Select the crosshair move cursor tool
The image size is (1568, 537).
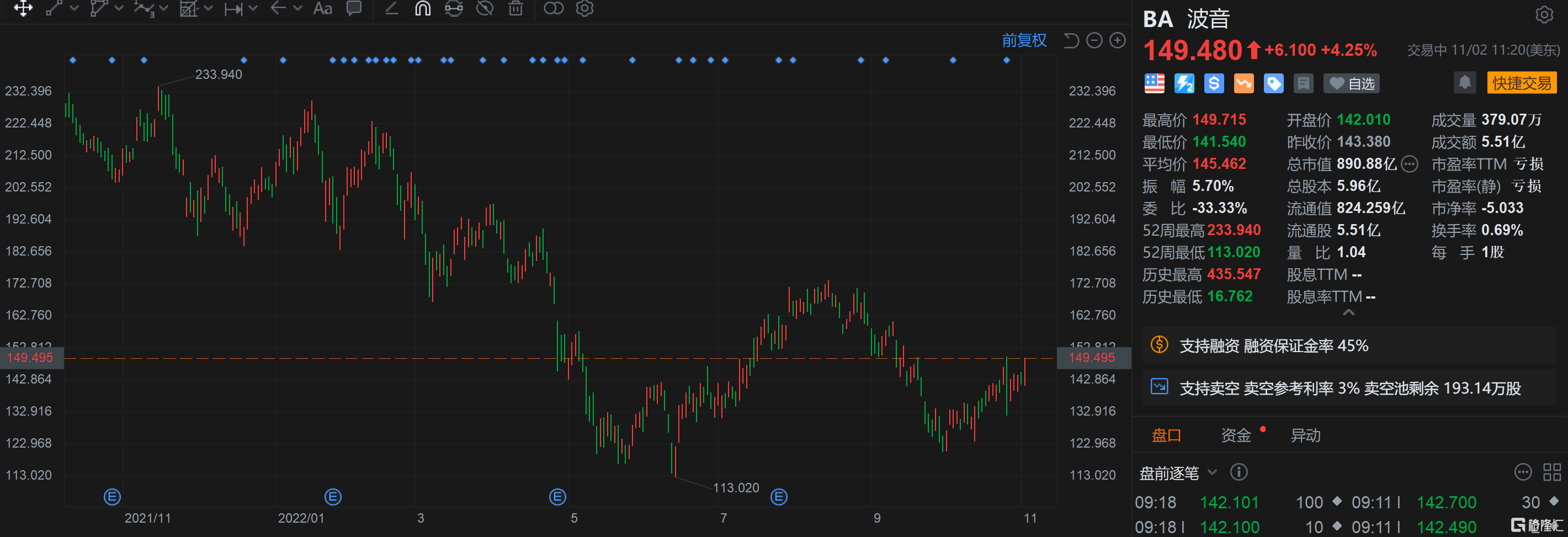23,8
